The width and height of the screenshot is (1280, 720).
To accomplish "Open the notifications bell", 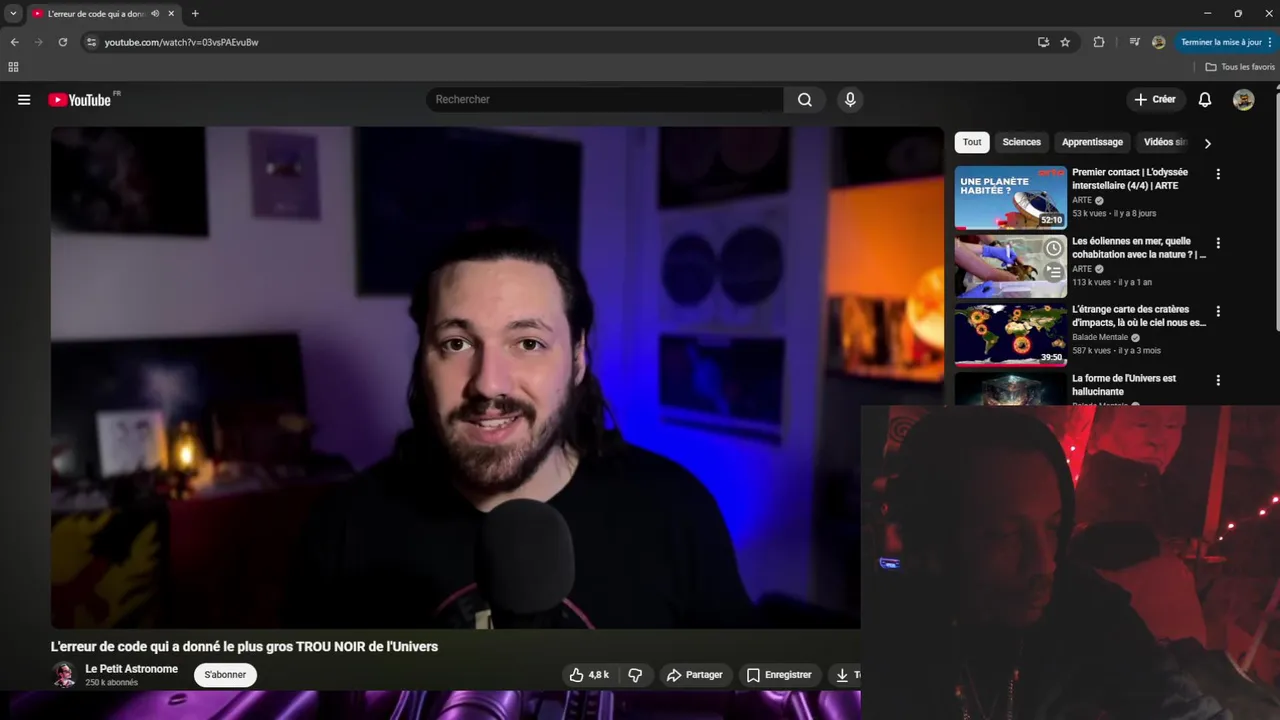I will click(1205, 100).
